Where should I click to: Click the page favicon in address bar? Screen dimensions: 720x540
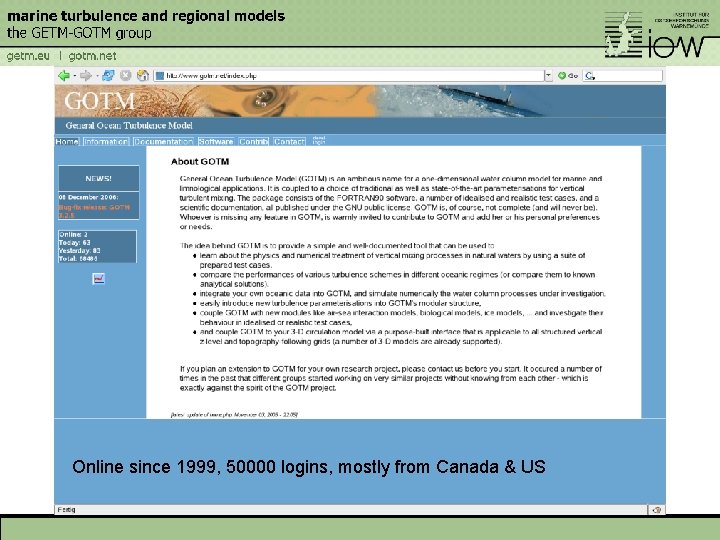coord(159,76)
